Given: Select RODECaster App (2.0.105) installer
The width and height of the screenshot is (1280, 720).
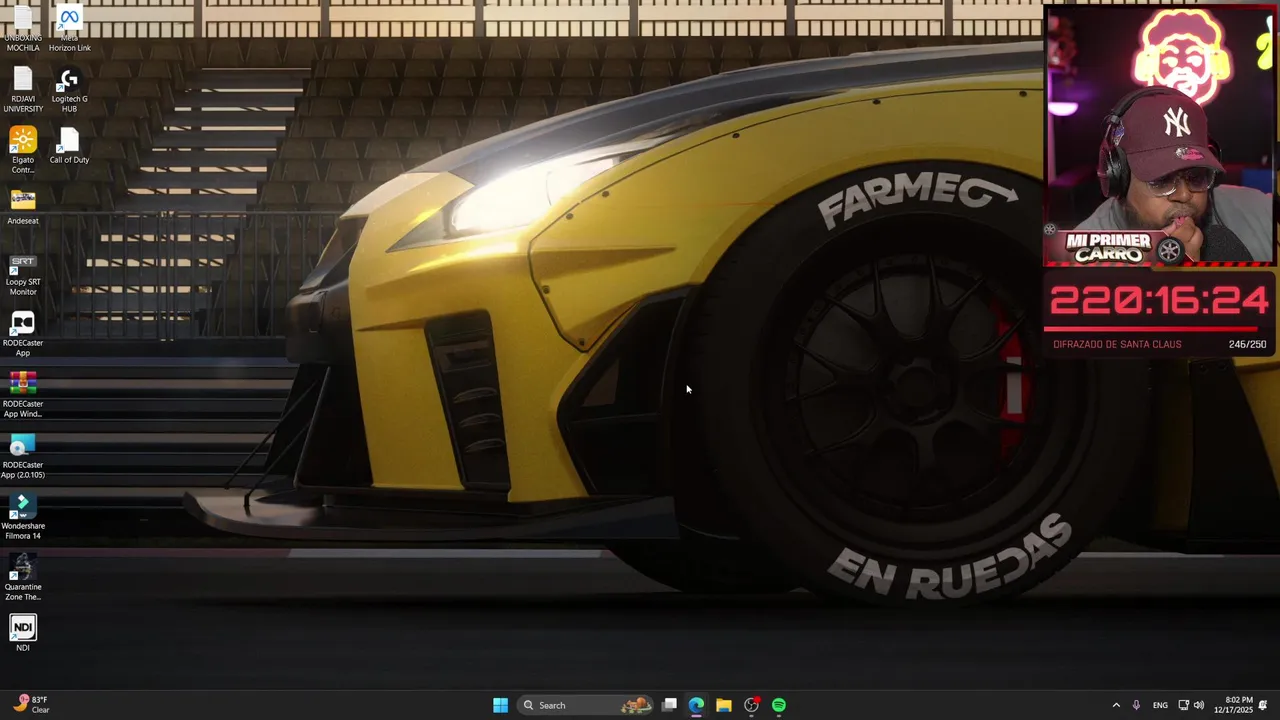Looking at the screenshot, I should click(23, 456).
